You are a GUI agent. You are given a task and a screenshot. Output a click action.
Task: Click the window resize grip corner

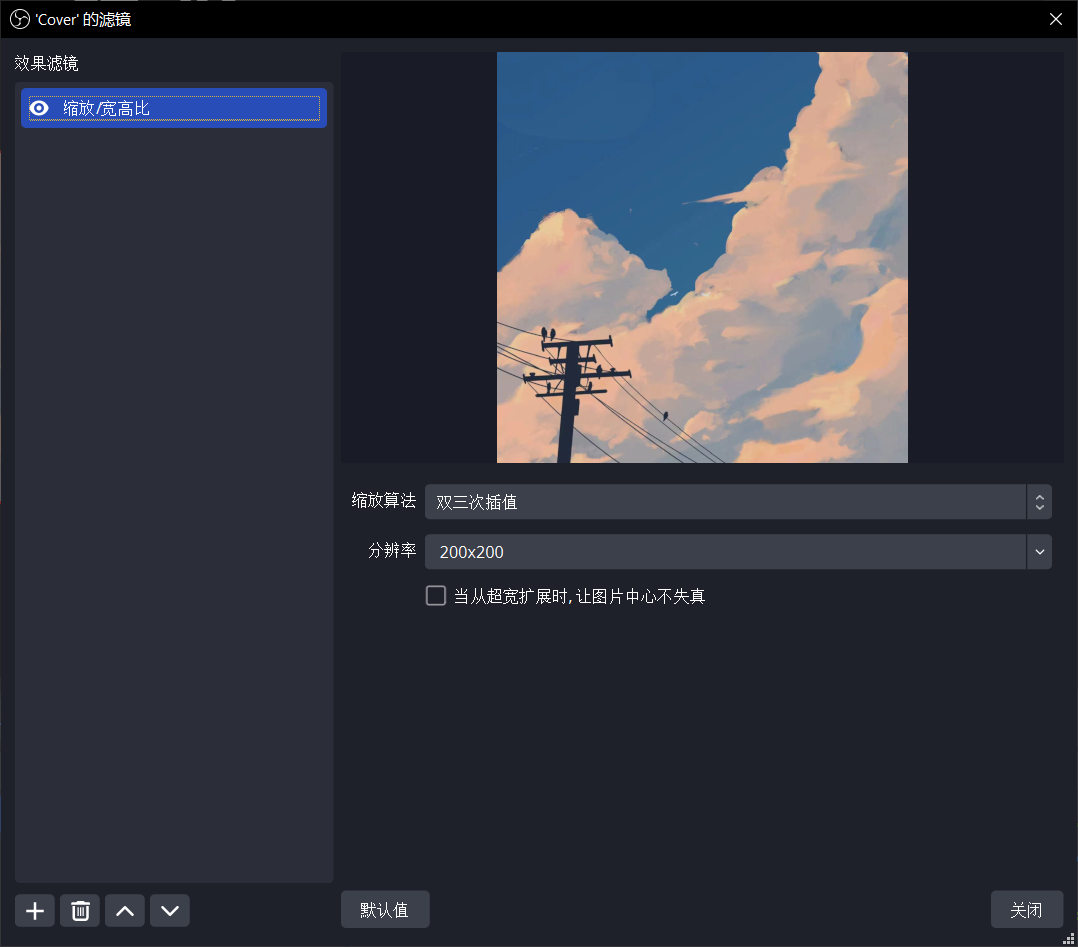click(1069, 939)
